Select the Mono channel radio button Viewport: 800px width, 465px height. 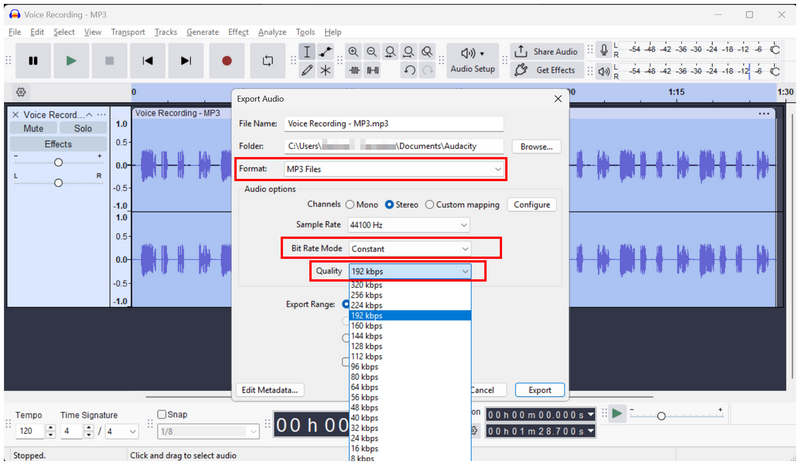click(x=349, y=205)
